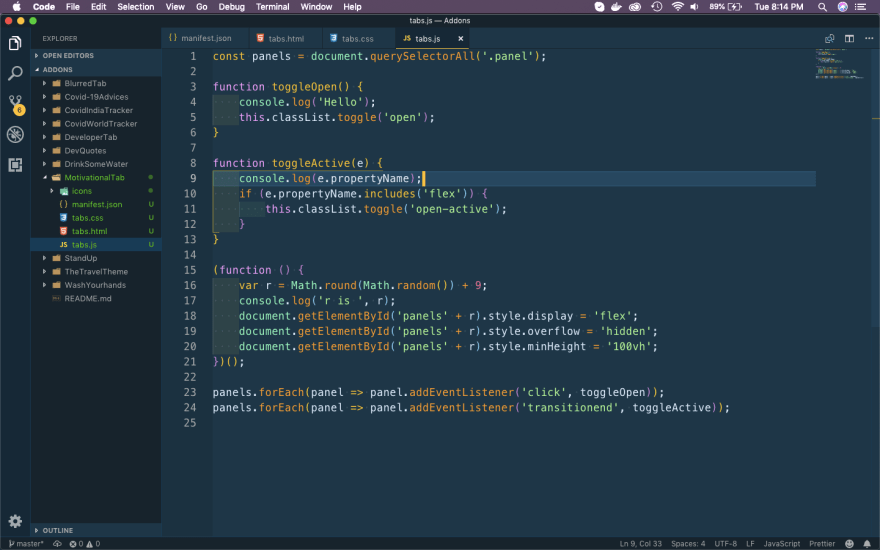Image resolution: width=880 pixels, height=550 pixels.
Task: Open the volume control in menu bar
Action: click(695, 7)
